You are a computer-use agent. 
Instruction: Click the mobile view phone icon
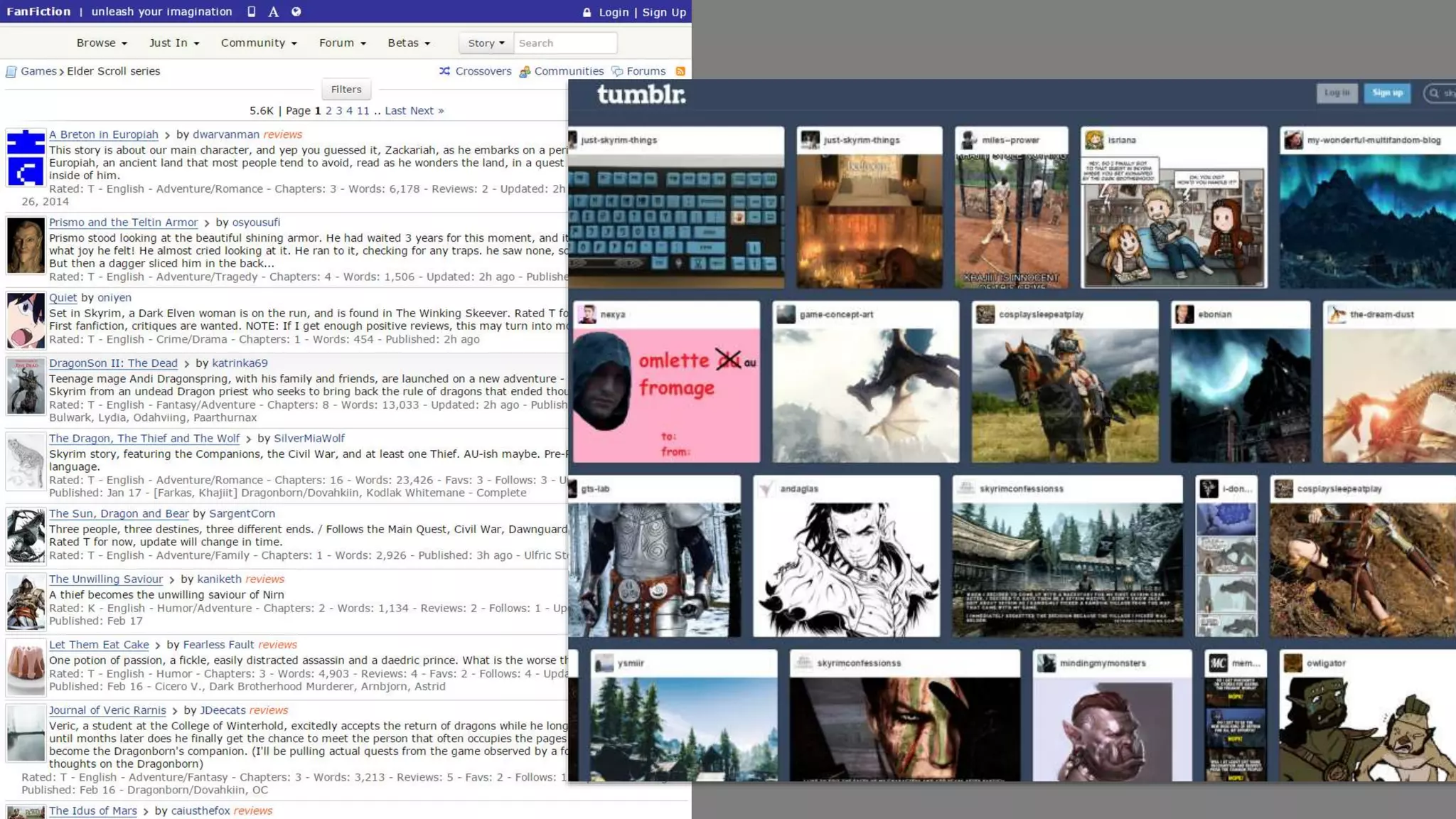(x=251, y=11)
